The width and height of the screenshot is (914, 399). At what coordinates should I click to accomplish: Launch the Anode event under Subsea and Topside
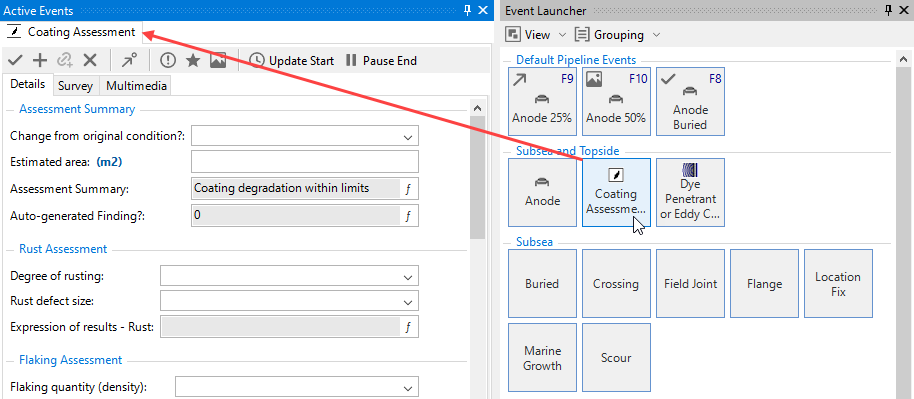(x=542, y=192)
